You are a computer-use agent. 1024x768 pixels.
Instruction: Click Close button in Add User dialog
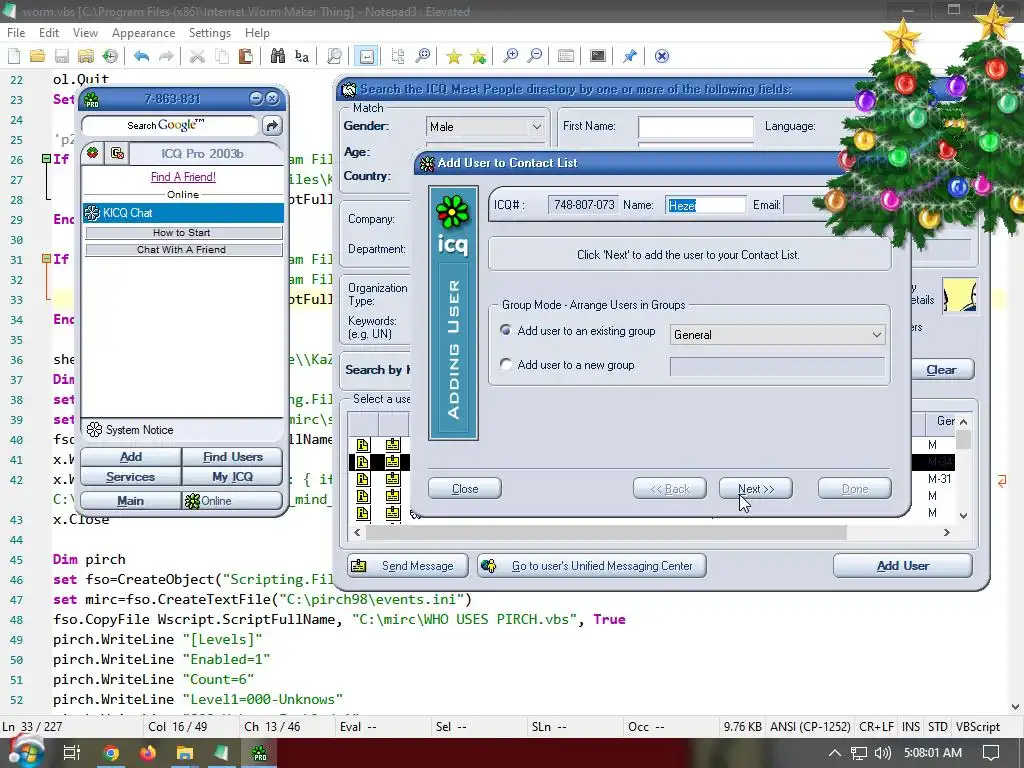465,488
